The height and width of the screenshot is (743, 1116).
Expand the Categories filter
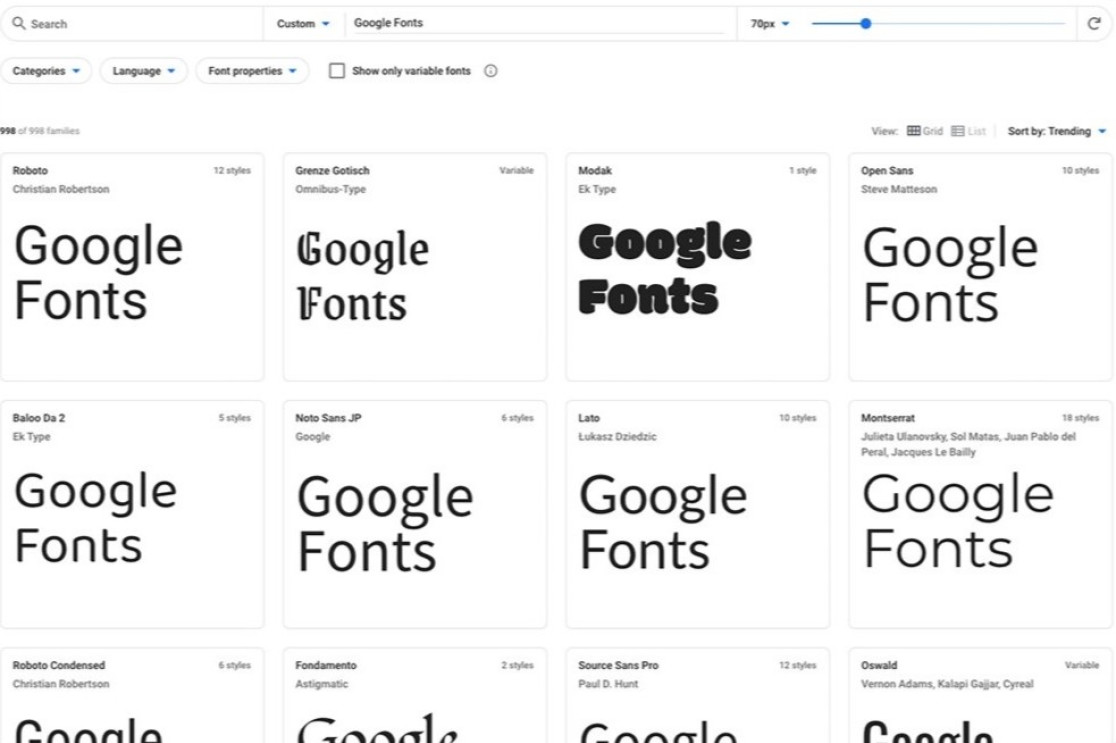tap(46, 70)
